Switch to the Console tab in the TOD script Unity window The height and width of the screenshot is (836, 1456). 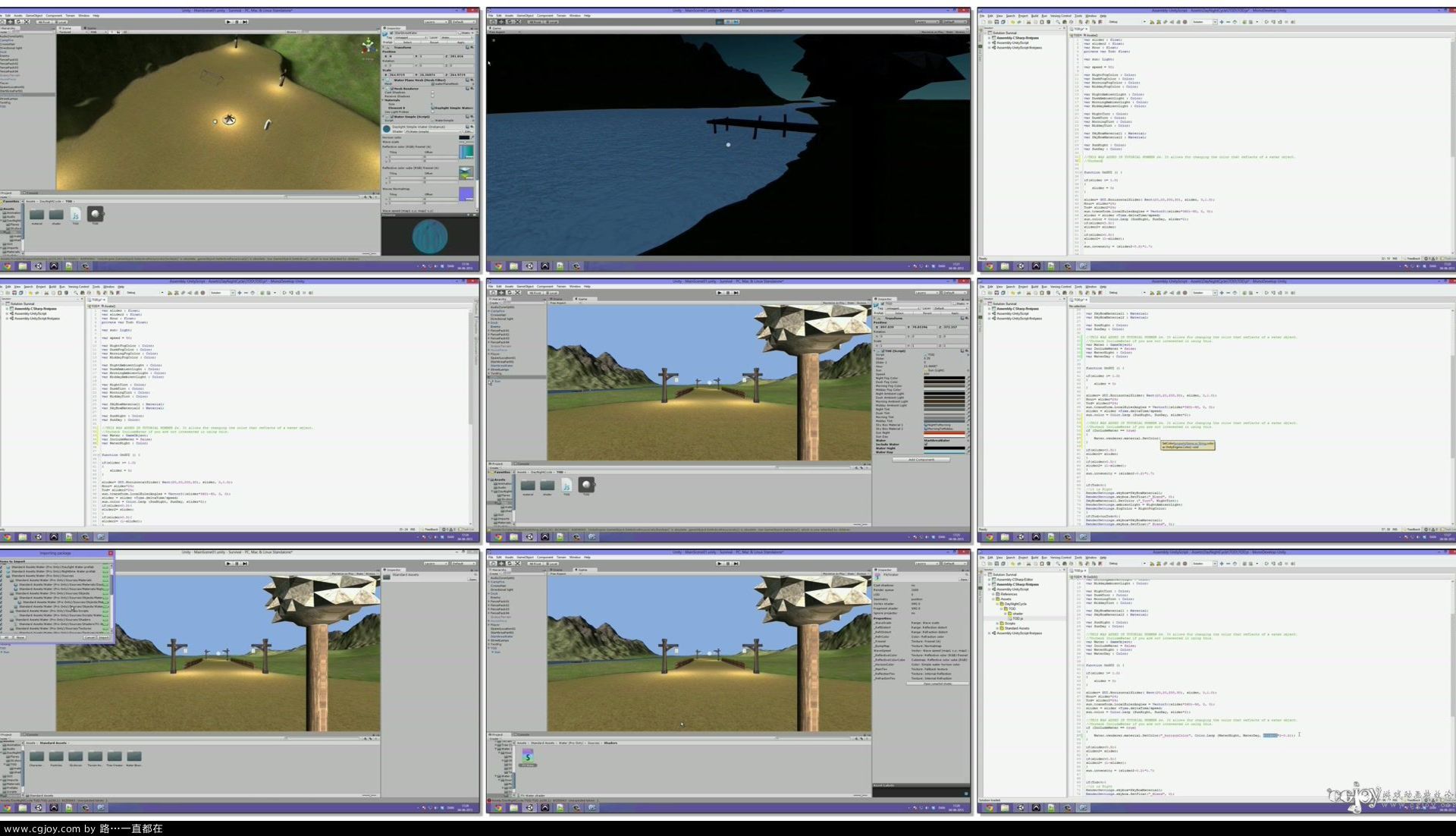522,464
